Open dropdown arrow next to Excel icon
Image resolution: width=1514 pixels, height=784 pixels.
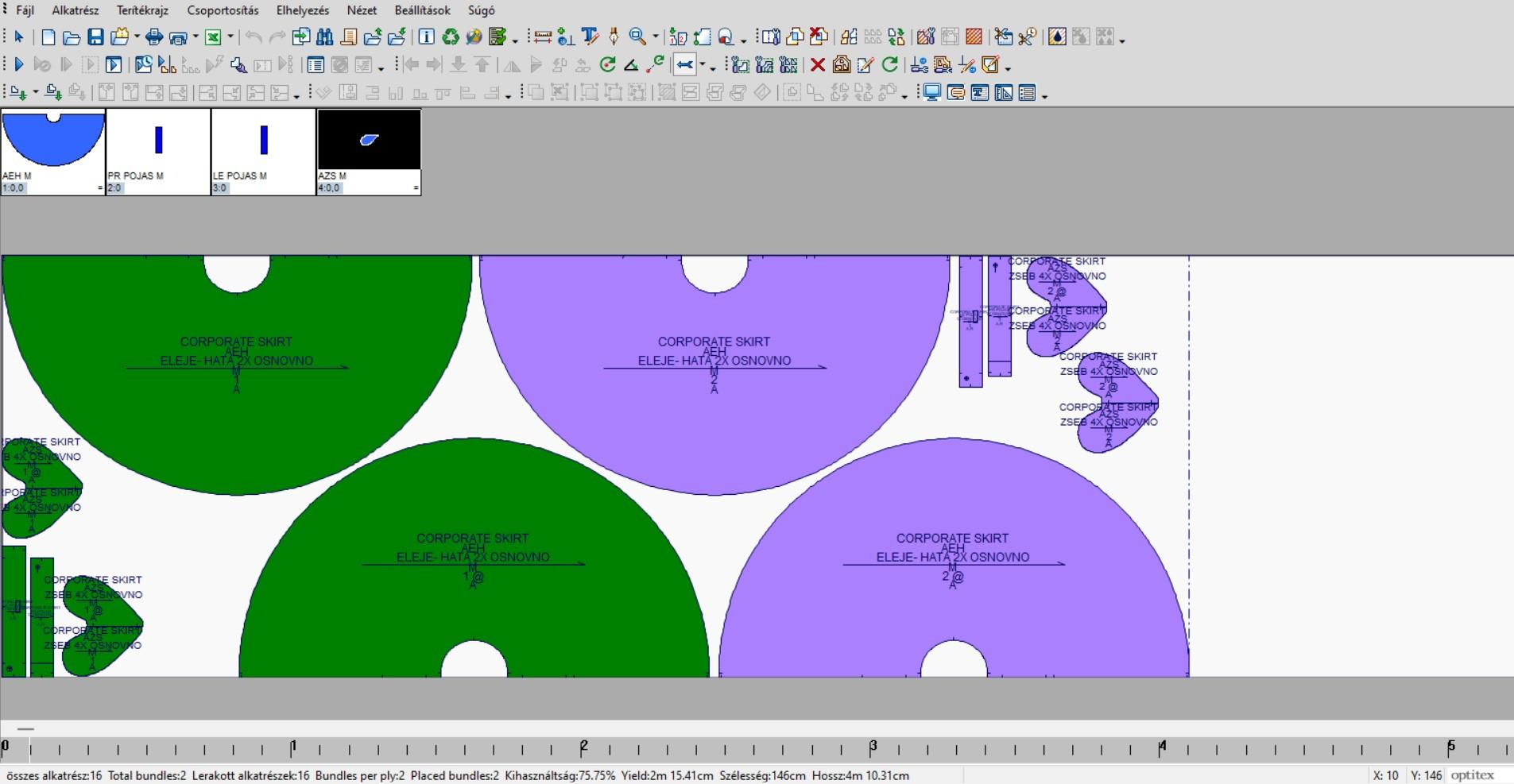(230, 37)
